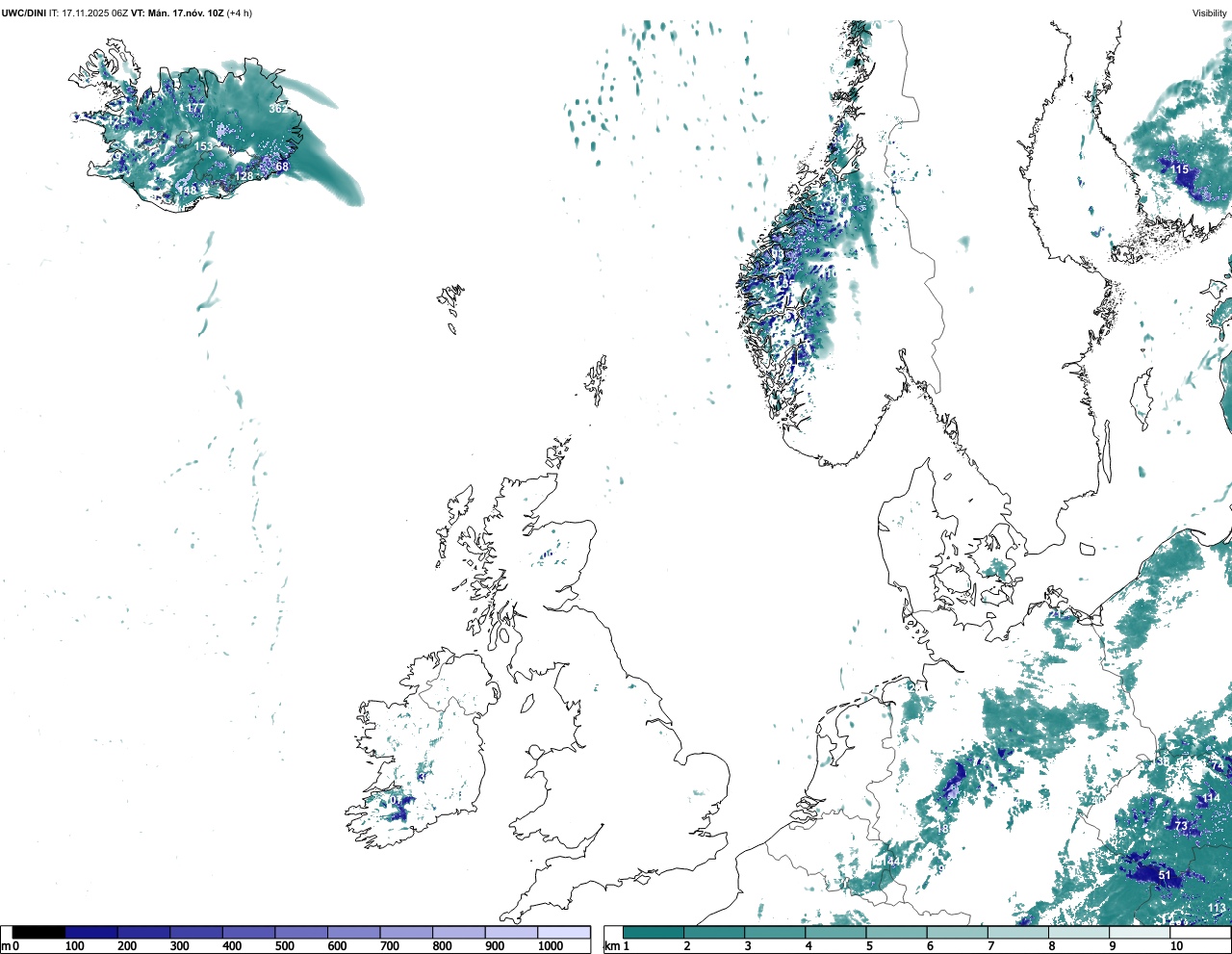
Task: Select the 200–300 m legend swatch
Action: click(143, 933)
